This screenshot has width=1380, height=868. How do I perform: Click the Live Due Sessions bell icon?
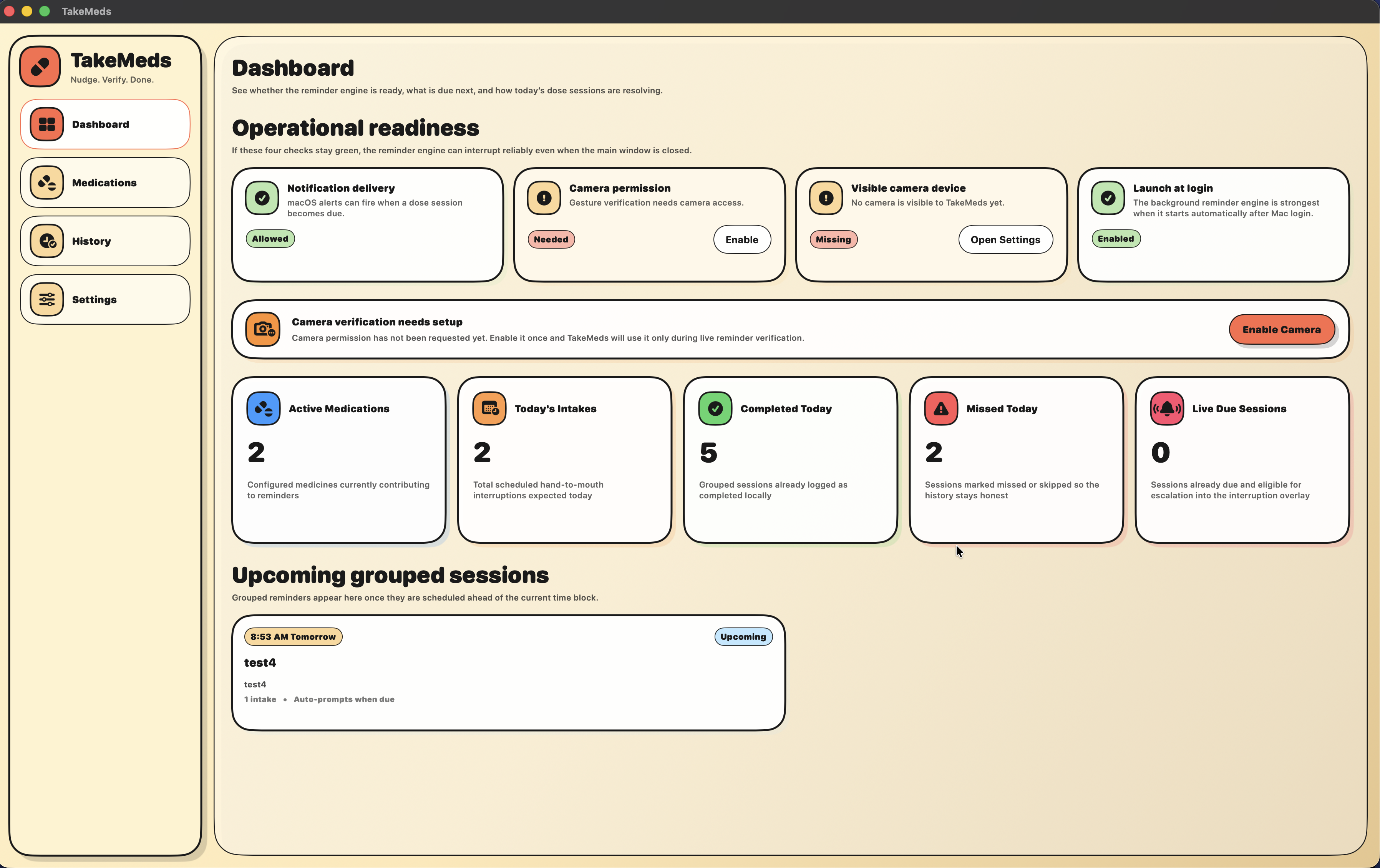point(1166,408)
